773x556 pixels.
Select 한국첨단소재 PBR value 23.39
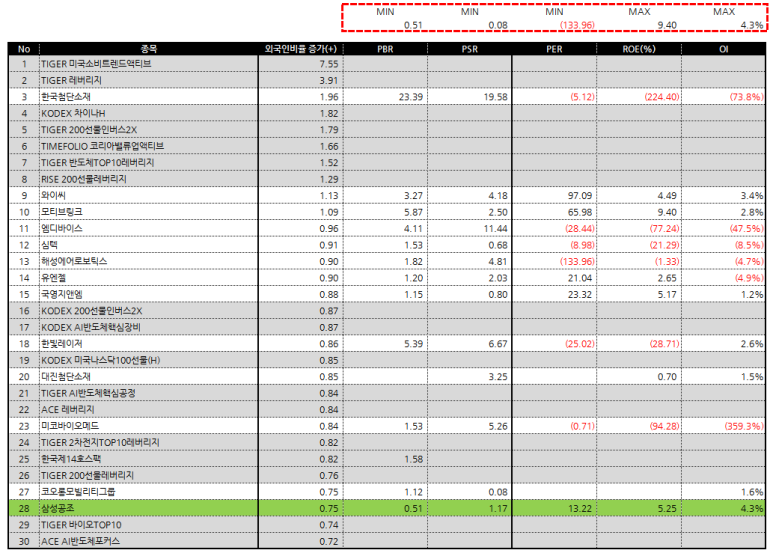(411, 97)
